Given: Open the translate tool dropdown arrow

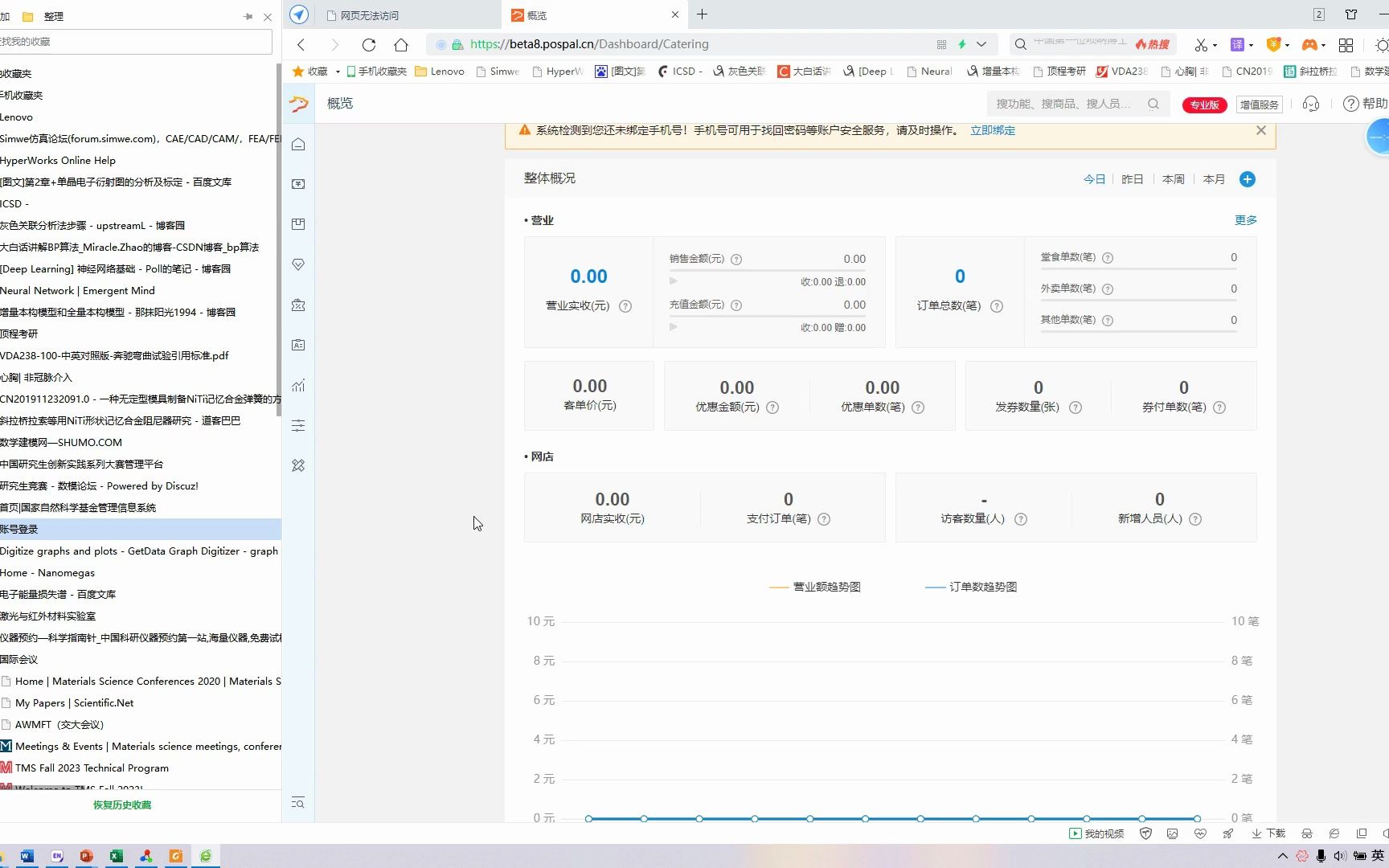Looking at the screenshot, I should (x=1251, y=45).
